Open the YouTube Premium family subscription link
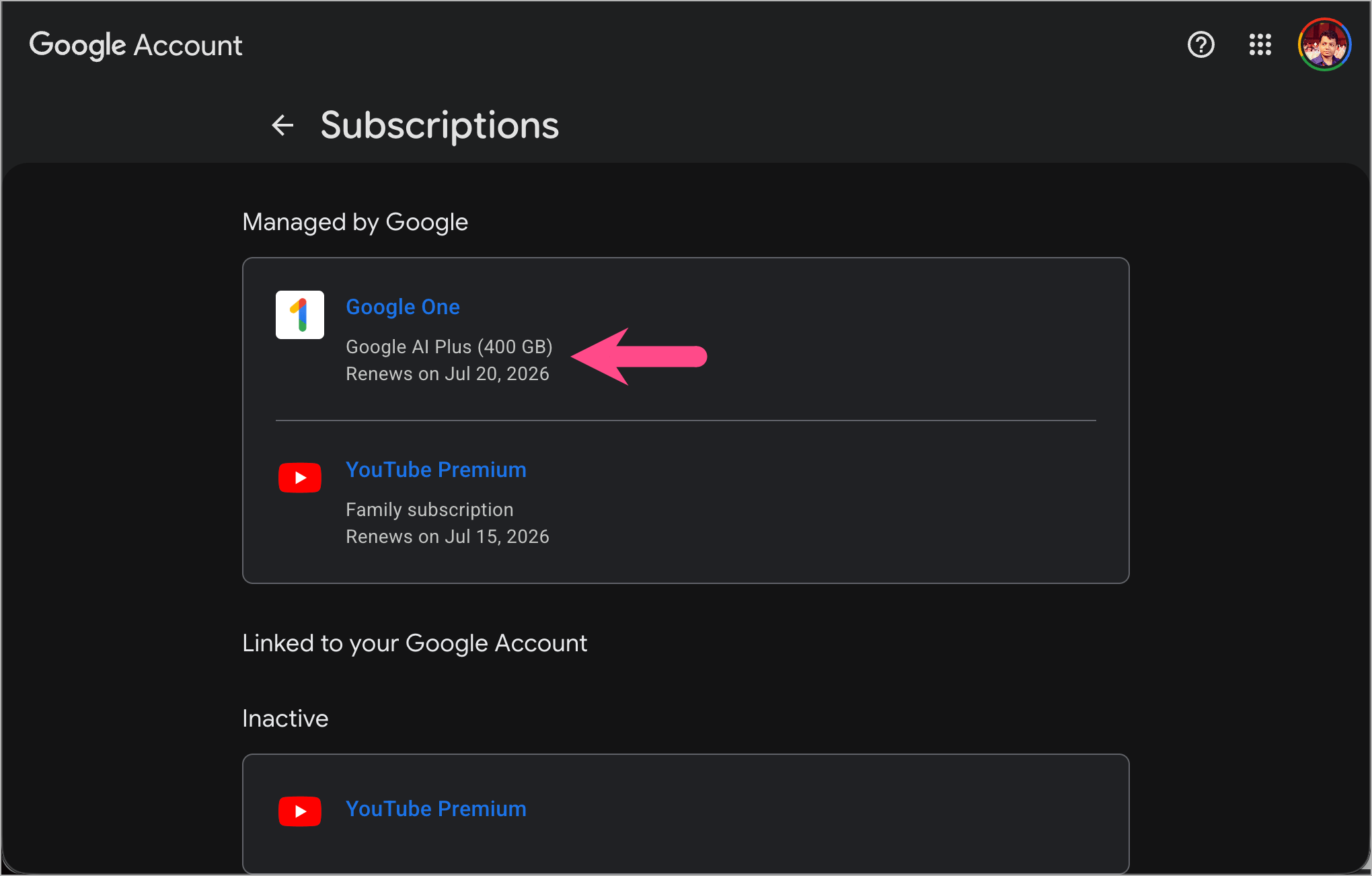This screenshot has width=1372, height=876. [436, 470]
